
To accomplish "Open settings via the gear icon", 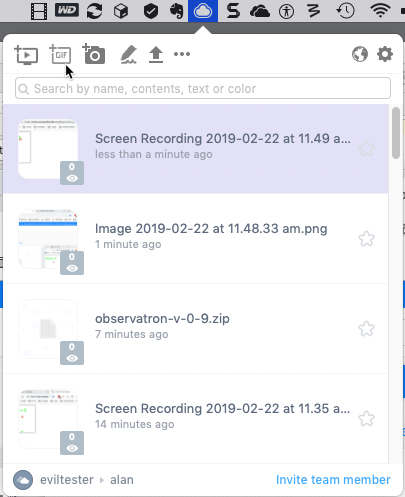I will coord(385,54).
